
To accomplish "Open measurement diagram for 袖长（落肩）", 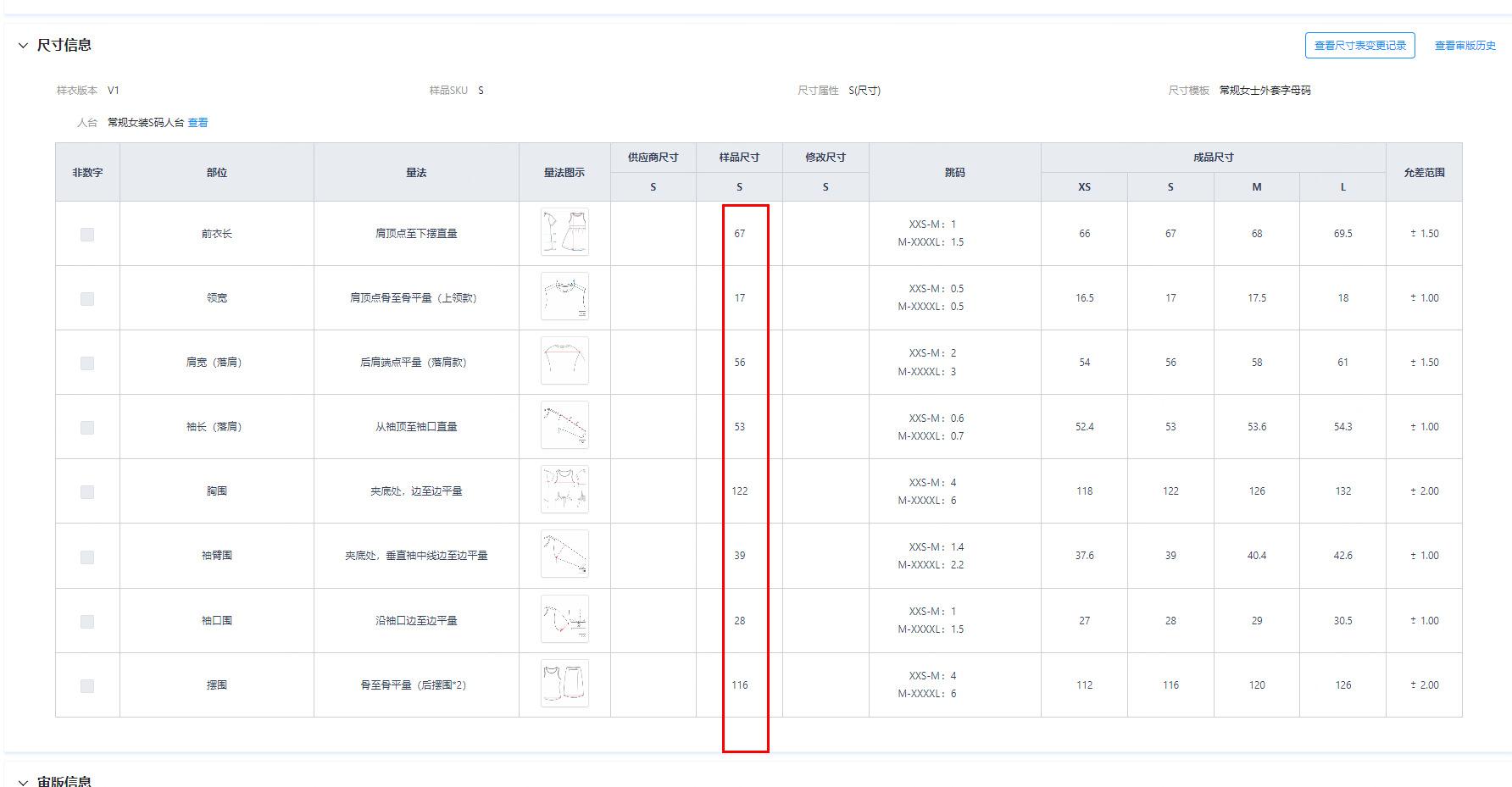I will coord(564,425).
